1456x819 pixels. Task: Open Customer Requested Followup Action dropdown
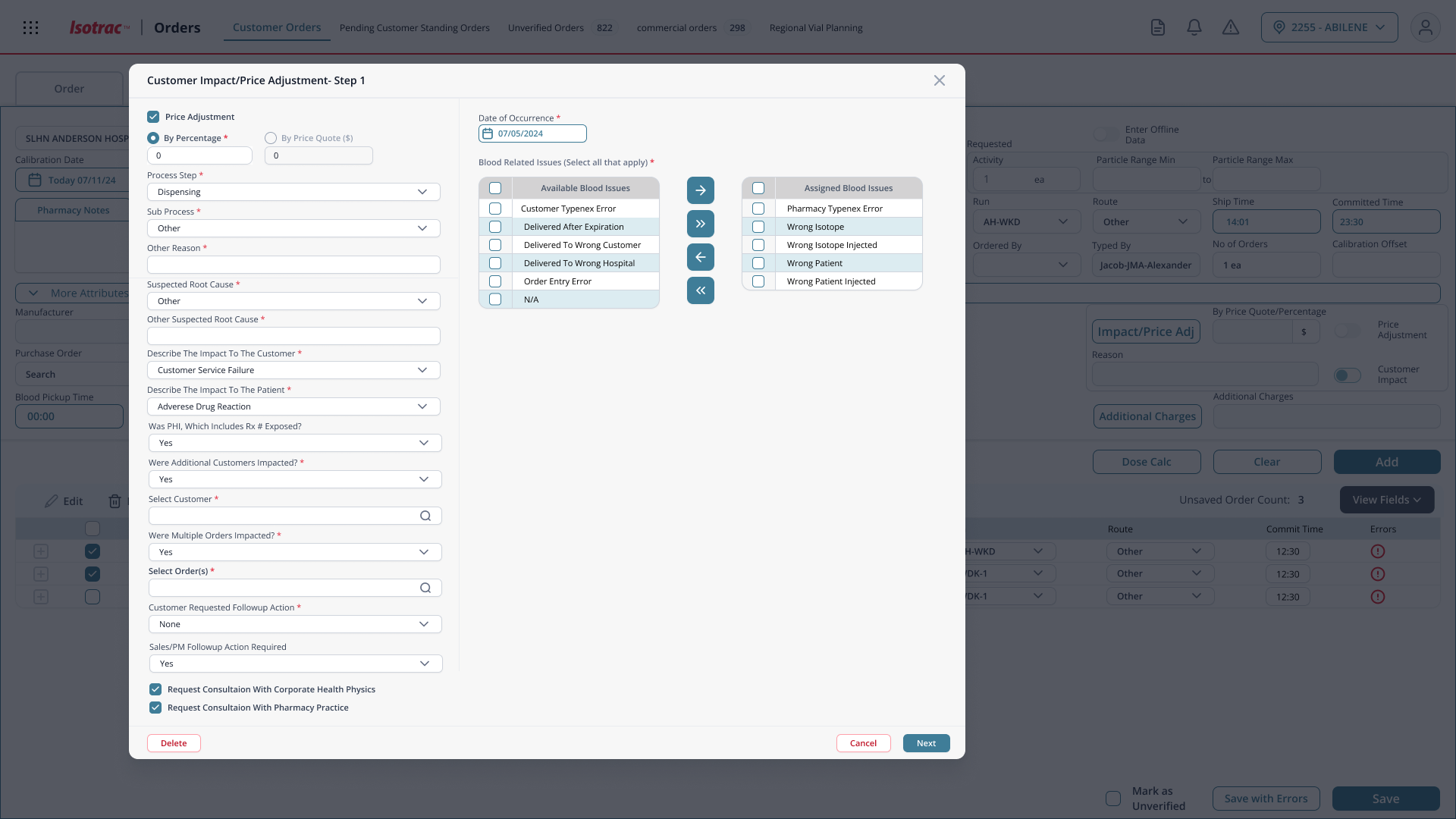click(295, 624)
